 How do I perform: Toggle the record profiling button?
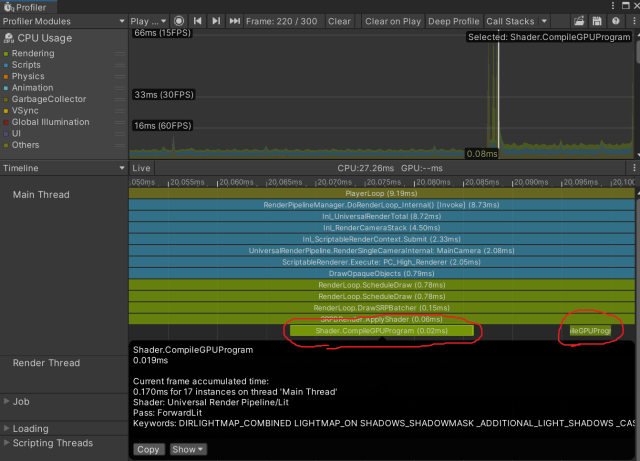[179, 21]
